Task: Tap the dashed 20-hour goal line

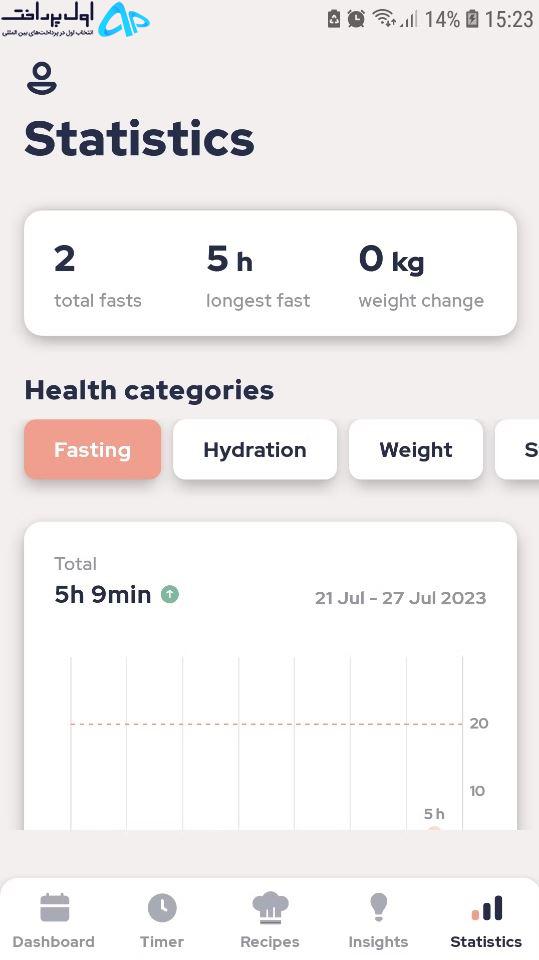Action: pos(266,724)
